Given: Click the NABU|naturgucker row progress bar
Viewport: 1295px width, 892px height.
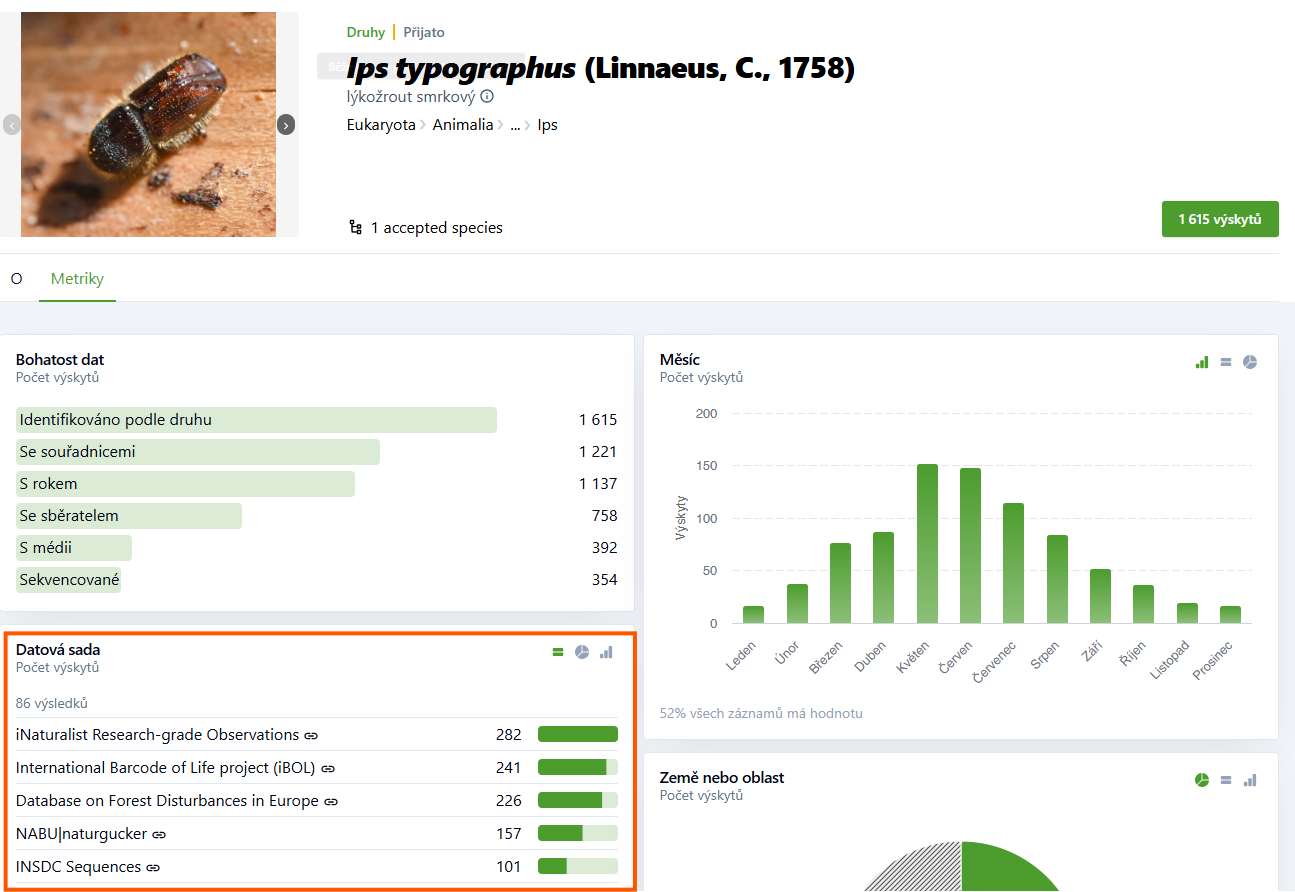Looking at the screenshot, I should (578, 834).
